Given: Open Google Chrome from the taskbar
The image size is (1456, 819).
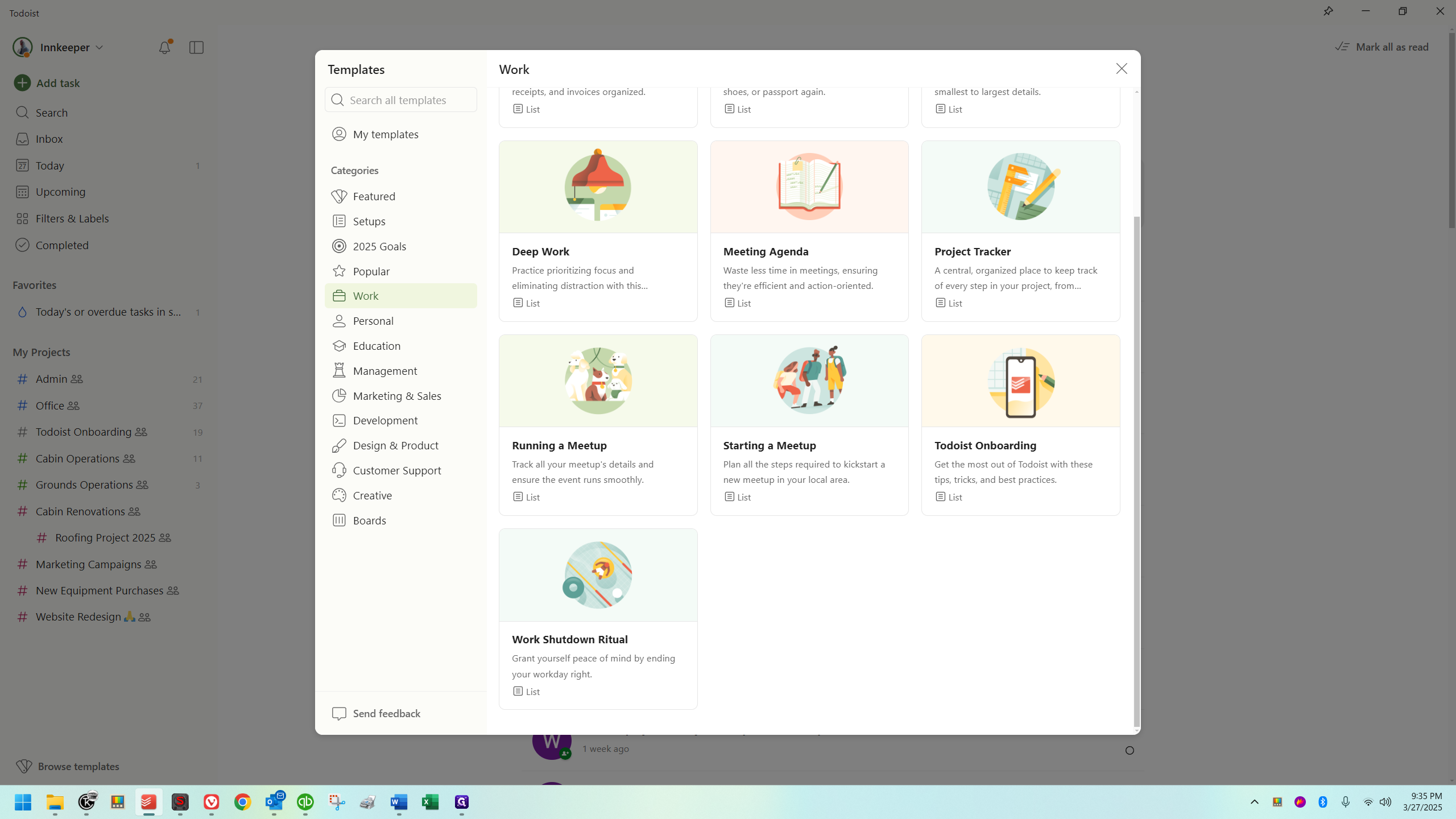Looking at the screenshot, I should coord(243,802).
